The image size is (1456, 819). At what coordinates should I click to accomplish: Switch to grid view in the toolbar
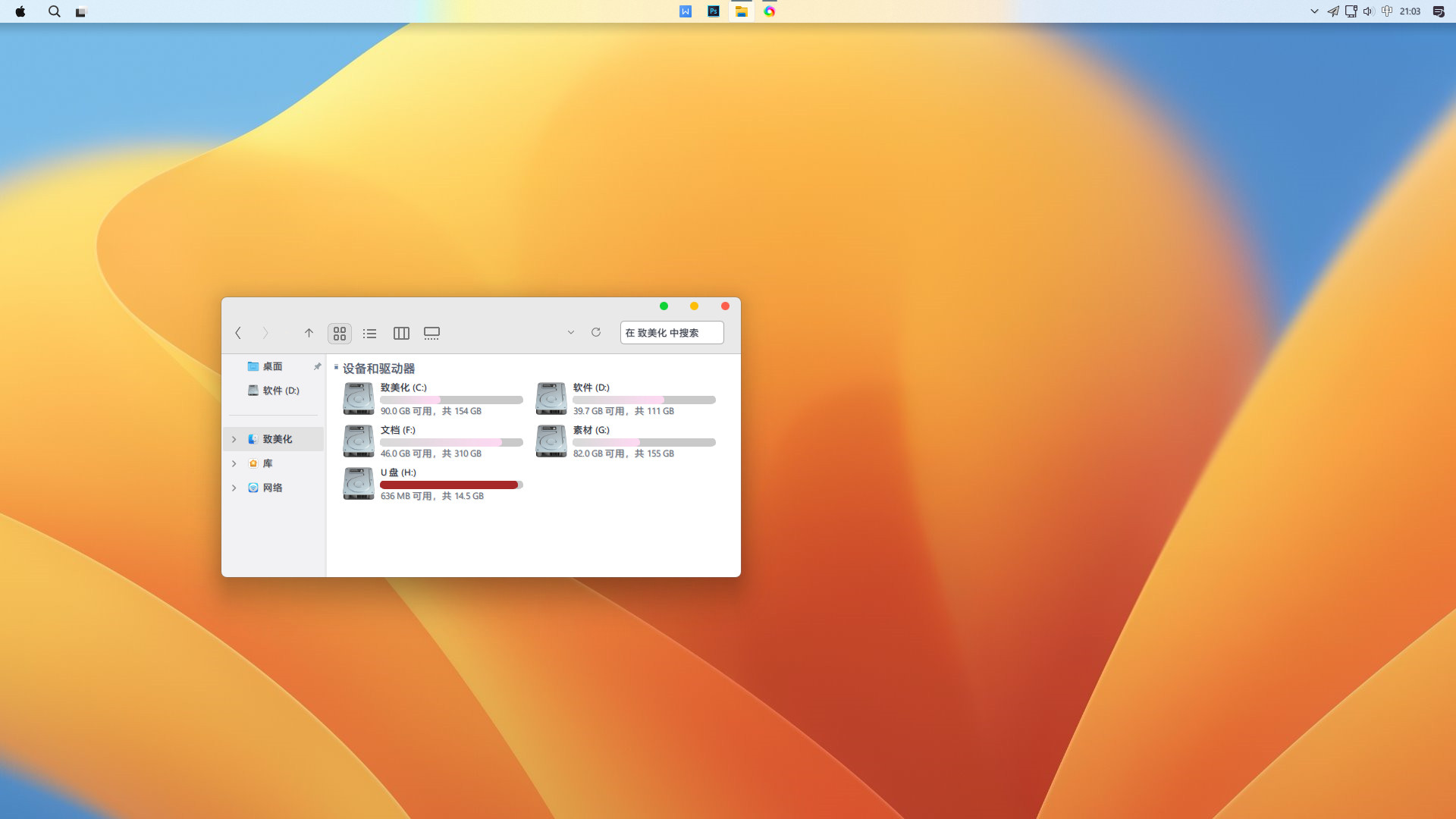339,333
